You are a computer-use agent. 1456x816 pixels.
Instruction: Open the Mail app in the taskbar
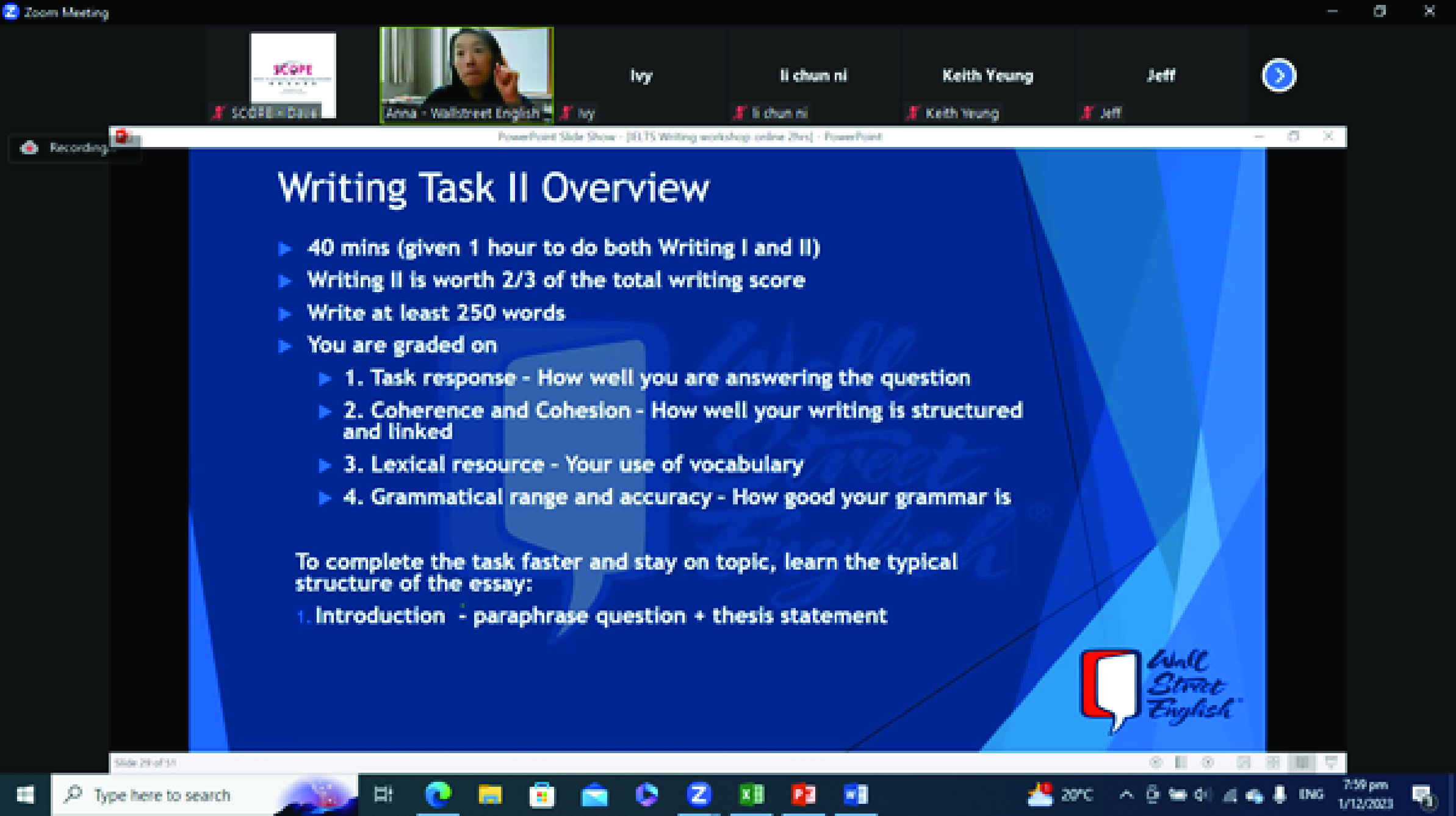click(x=594, y=794)
